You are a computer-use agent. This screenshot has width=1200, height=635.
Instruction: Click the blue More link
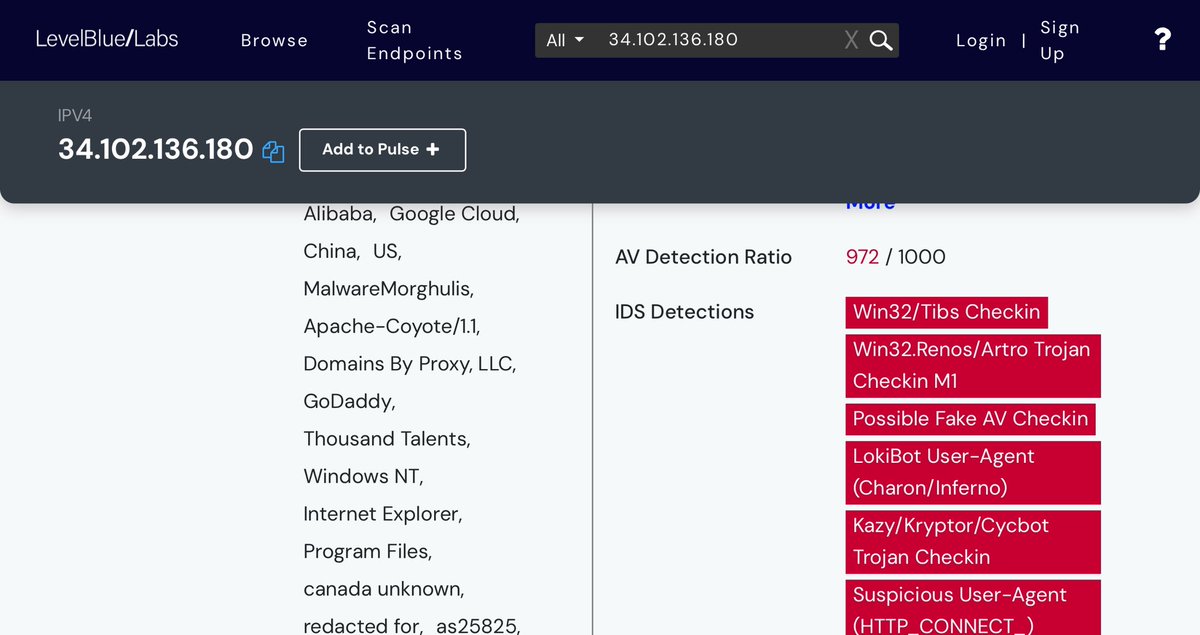tap(870, 205)
